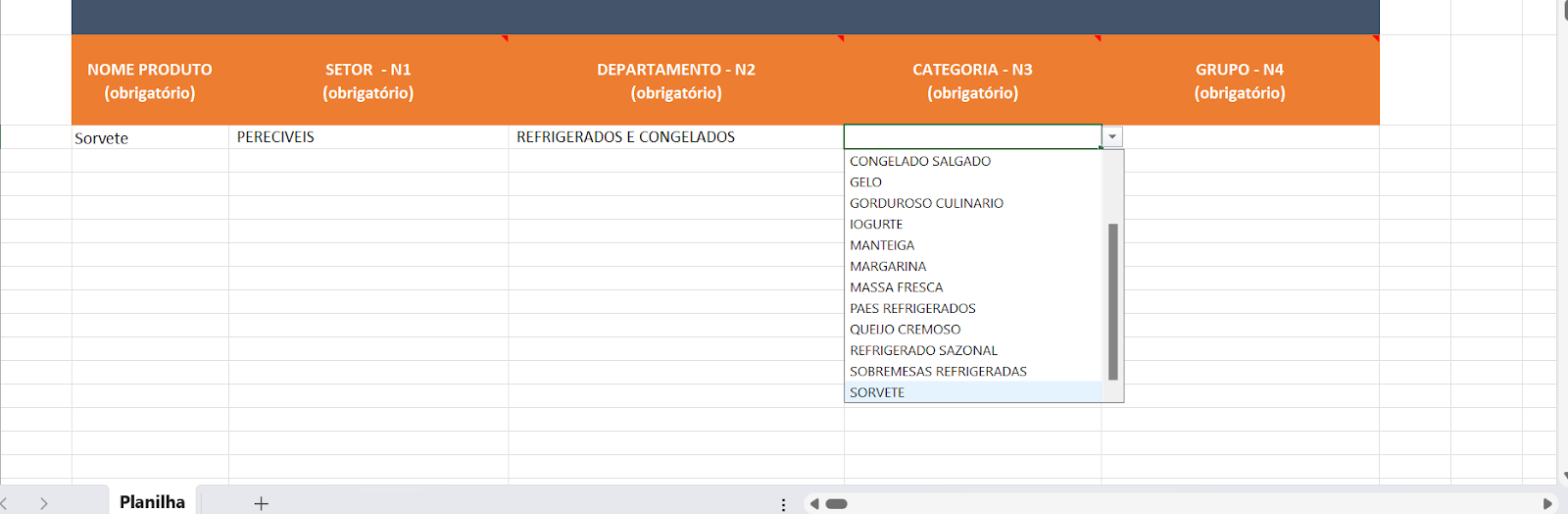1568x514 pixels.
Task: Click the next sheet navigation arrow
Action: (44, 503)
